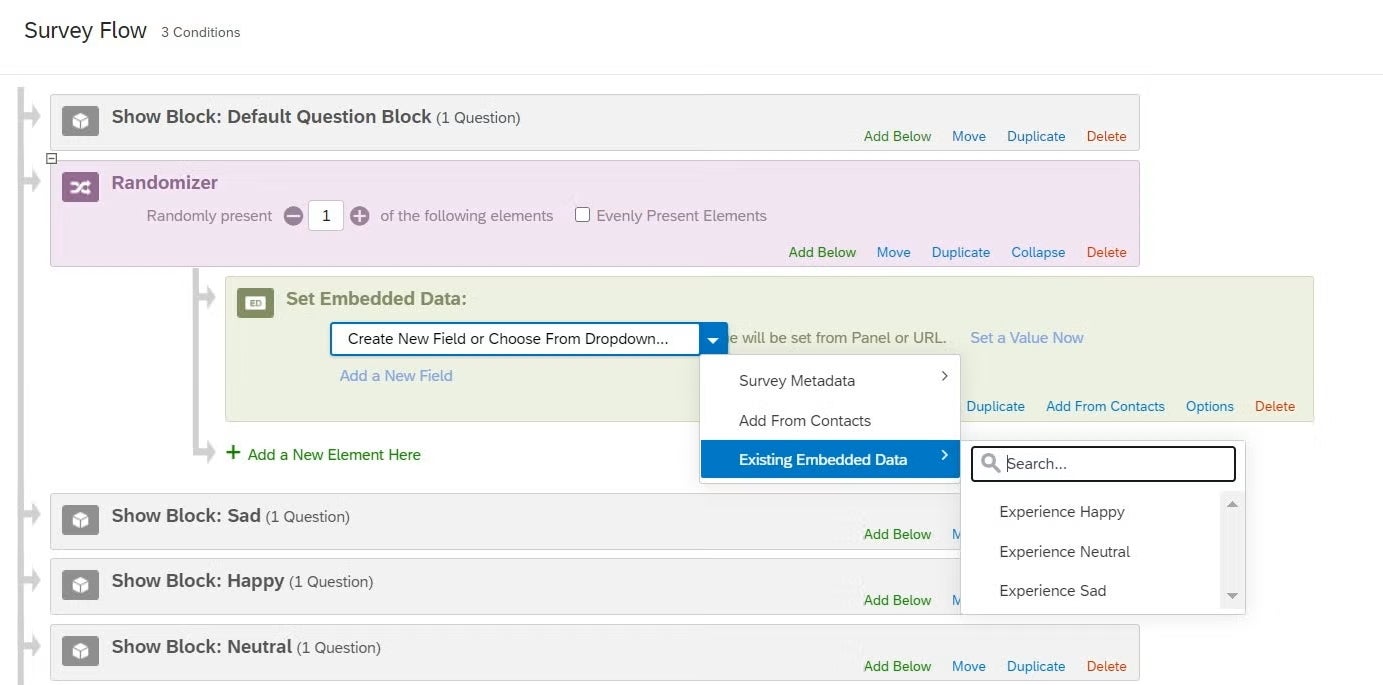Delete the Randomizer element
1383x685 pixels.
(1106, 252)
